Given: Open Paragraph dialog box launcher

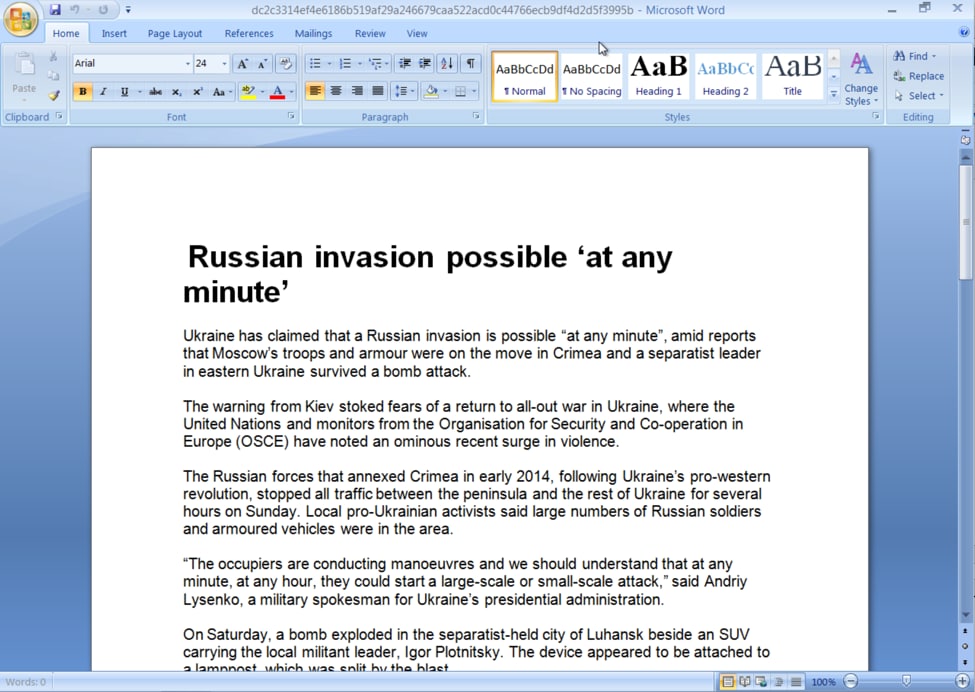Looking at the screenshot, I should pyautogui.click(x=476, y=116).
